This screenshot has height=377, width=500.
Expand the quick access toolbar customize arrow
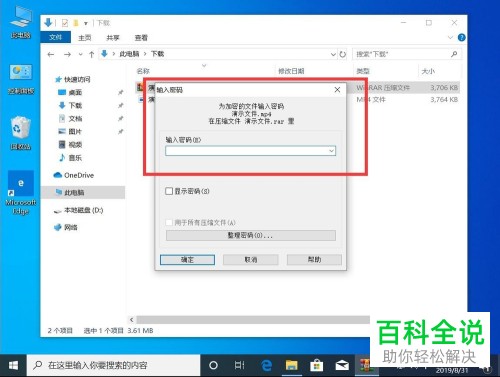tap(86, 23)
